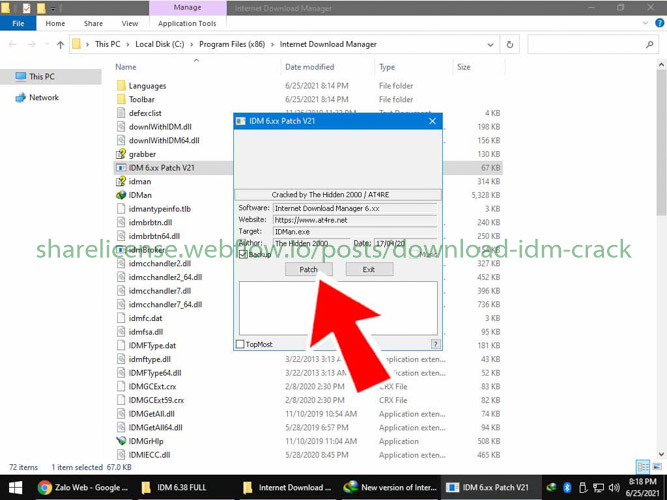Switch to Zalo Web Chrome taskbar item
This screenshot has width=667, height=500.
[83, 487]
